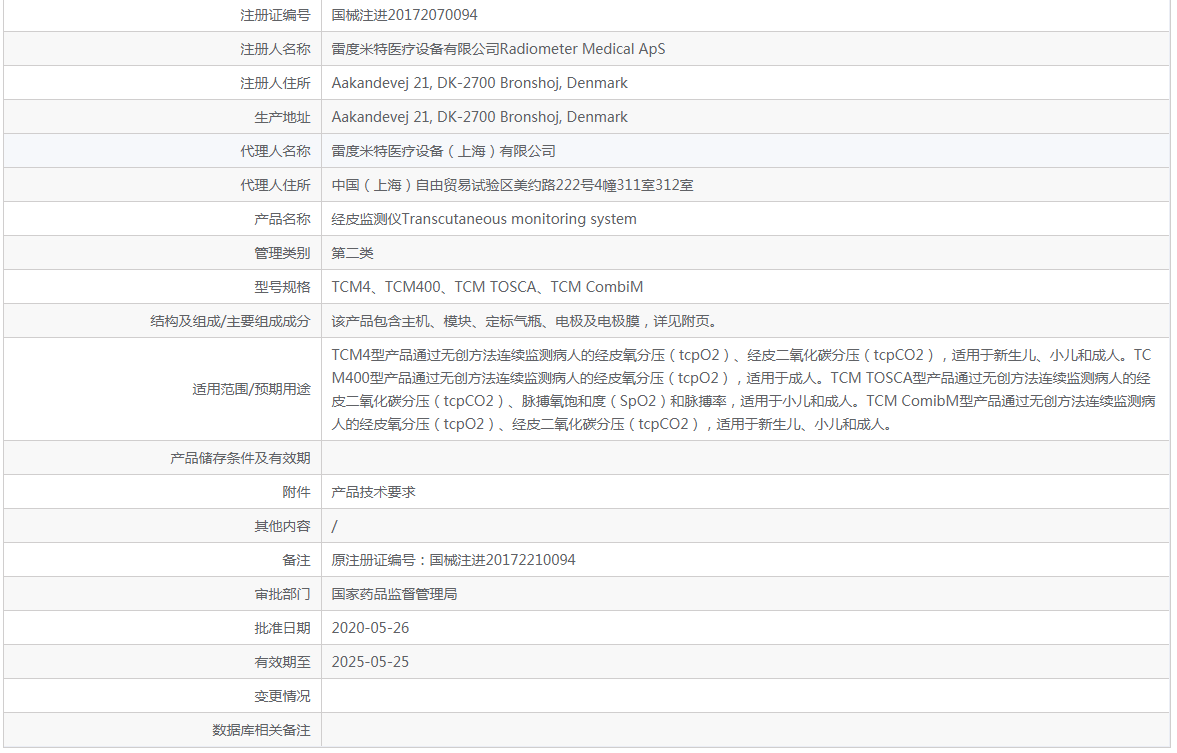Click the 产品储存条件及有效期 label
The image size is (1177, 753).
point(240,458)
